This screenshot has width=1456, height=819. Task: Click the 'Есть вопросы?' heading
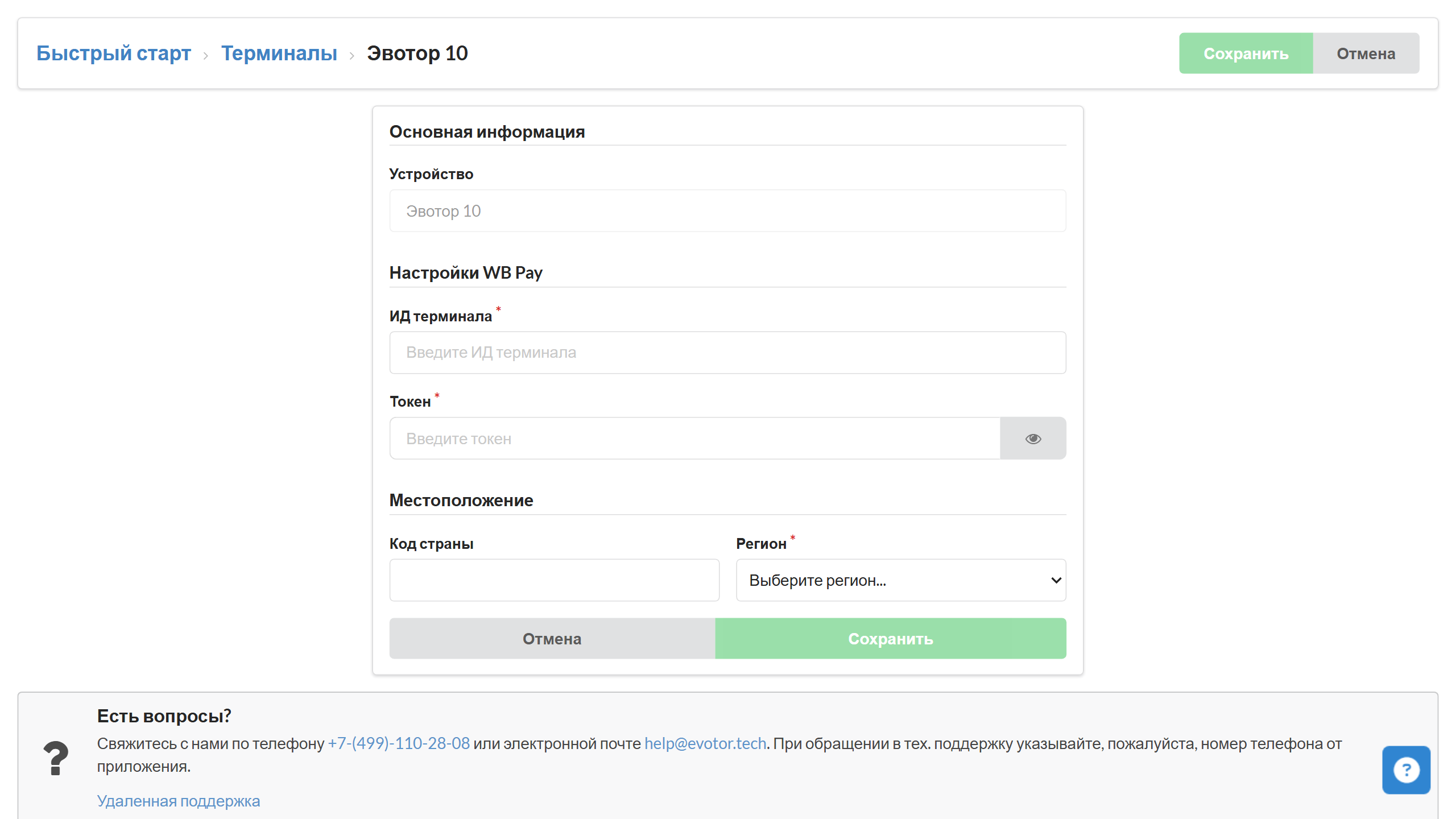point(164,716)
